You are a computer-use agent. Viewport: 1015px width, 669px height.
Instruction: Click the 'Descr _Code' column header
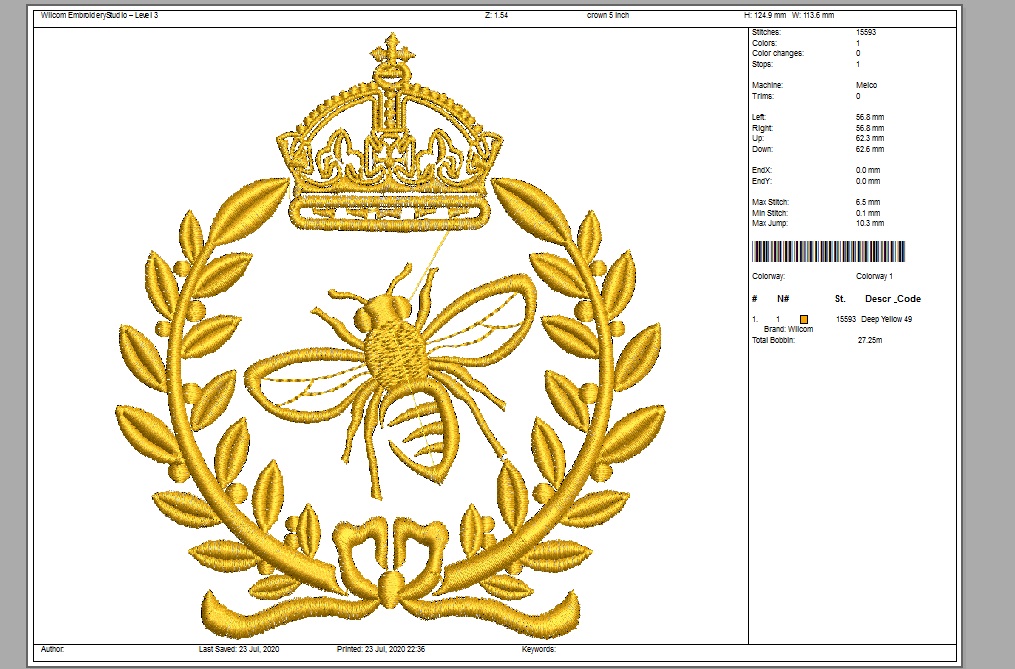tap(892, 299)
